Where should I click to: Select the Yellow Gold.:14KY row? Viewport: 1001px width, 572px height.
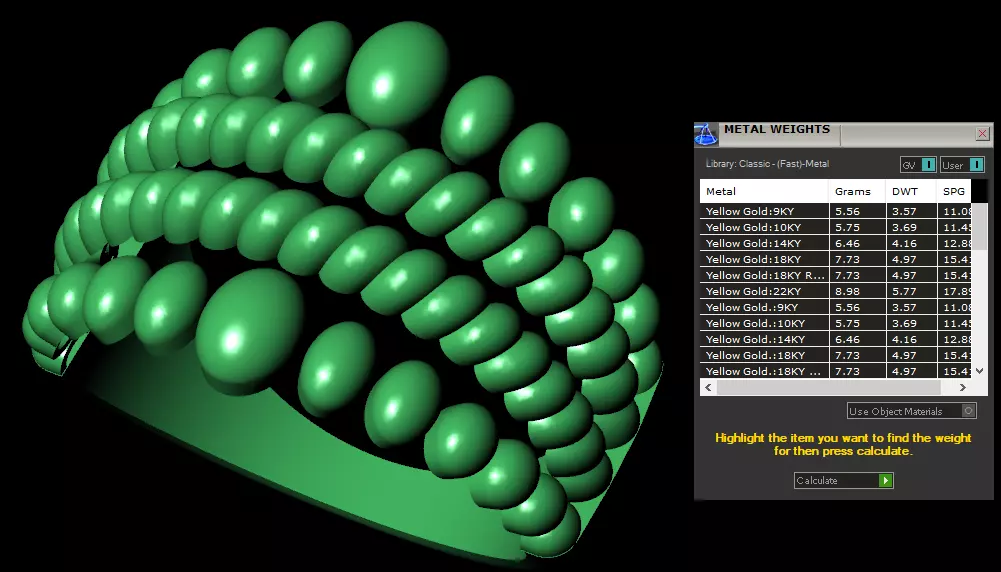coord(835,339)
